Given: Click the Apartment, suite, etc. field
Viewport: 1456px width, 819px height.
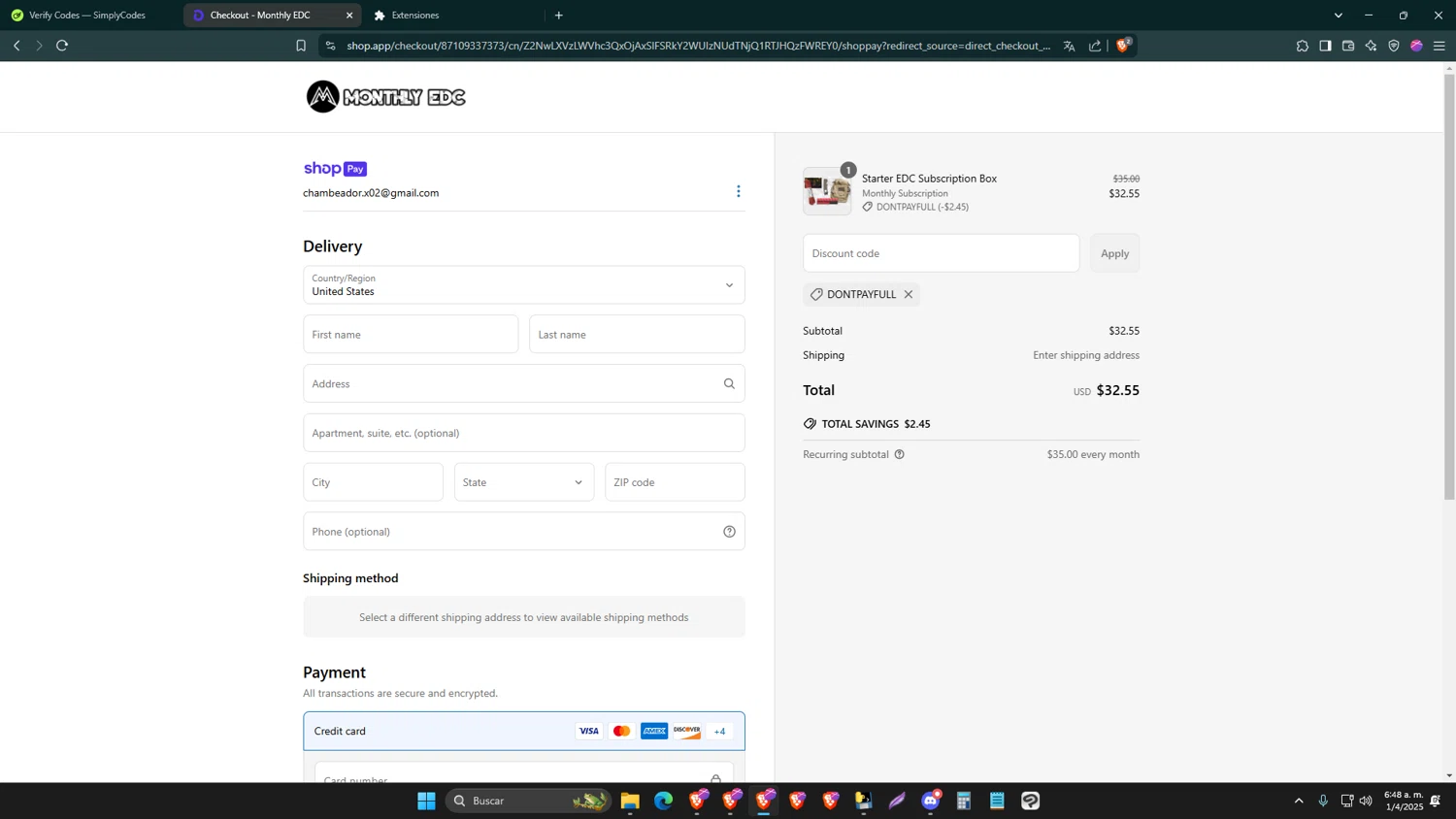Looking at the screenshot, I should click(524, 433).
